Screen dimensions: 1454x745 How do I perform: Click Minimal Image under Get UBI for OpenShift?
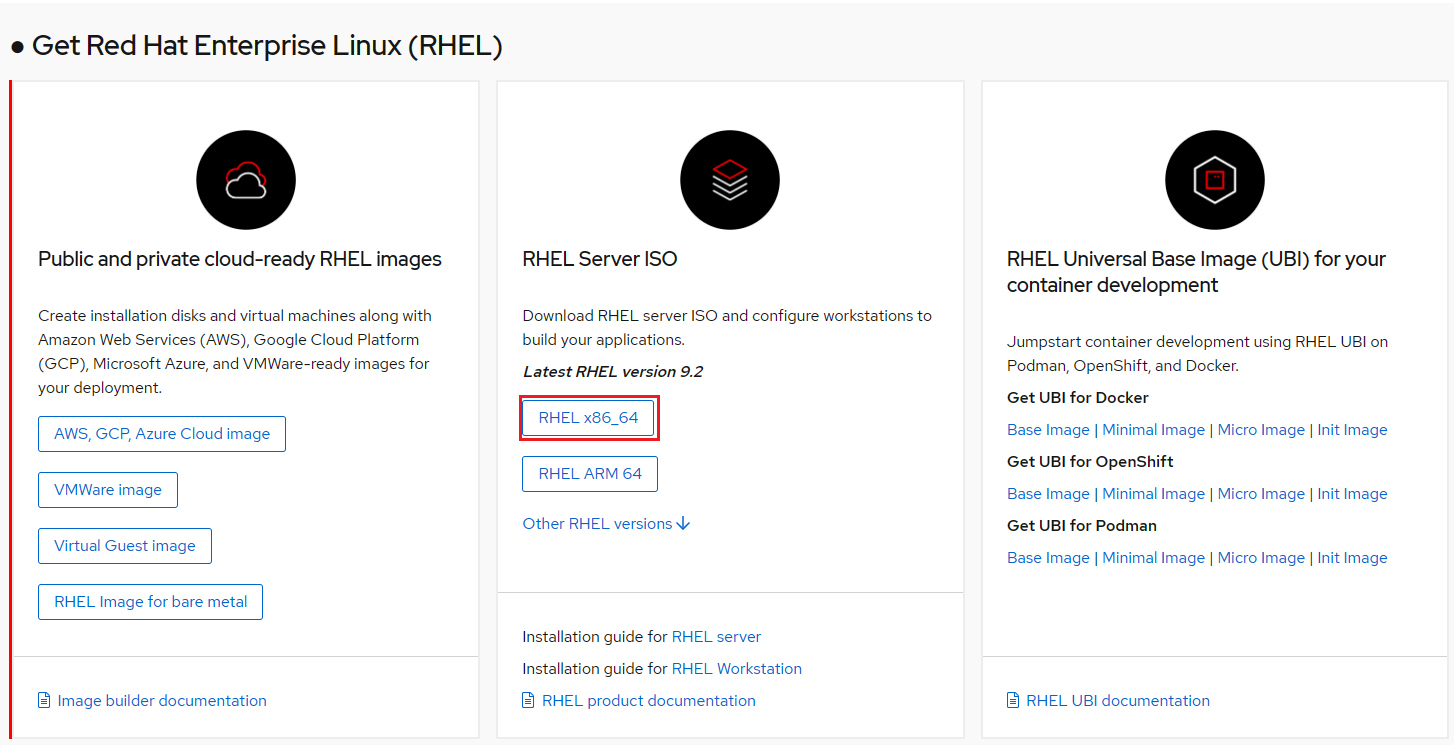[1153, 493]
